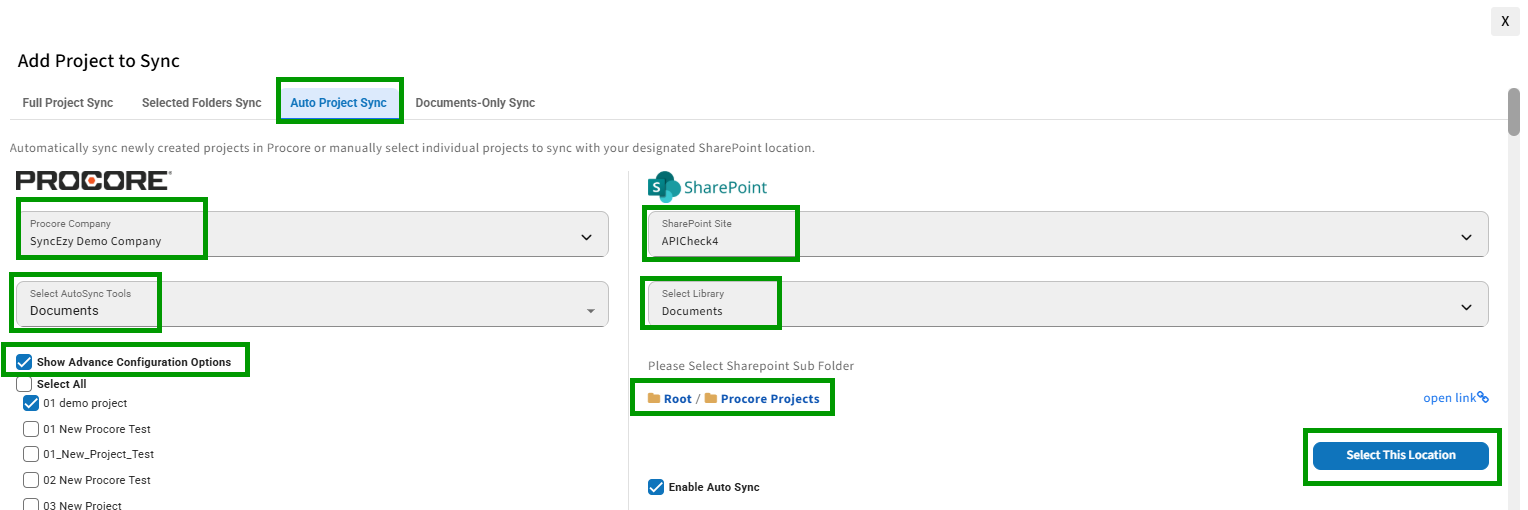The height and width of the screenshot is (510, 1528).
Task: Close the dialog with the X button
Action: pos(1505,21)
